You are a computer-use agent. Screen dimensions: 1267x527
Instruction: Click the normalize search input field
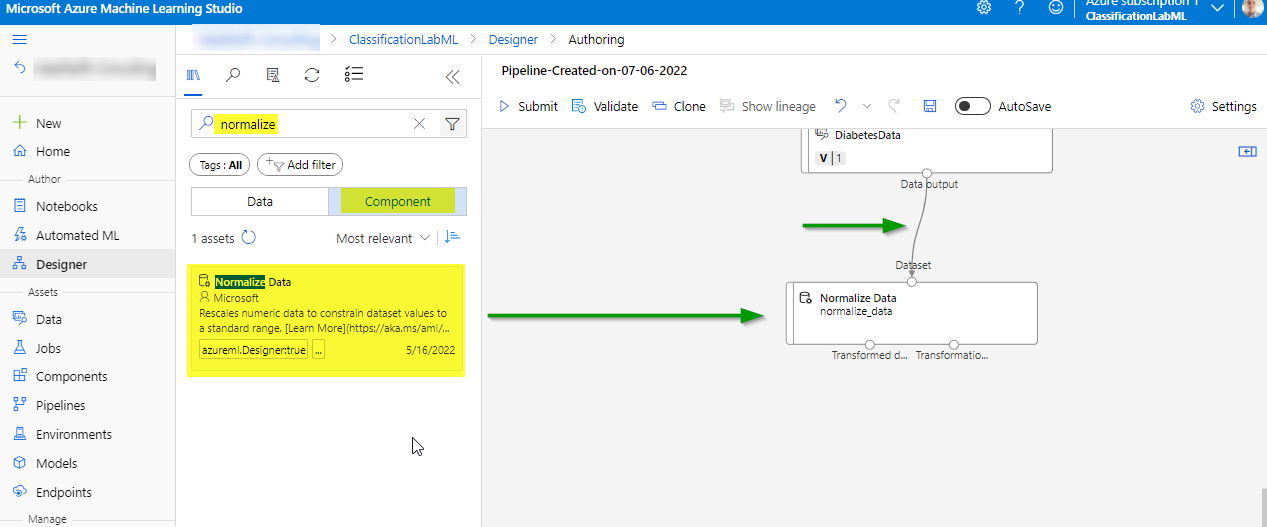pyautogui.click(x=310, y=124)
